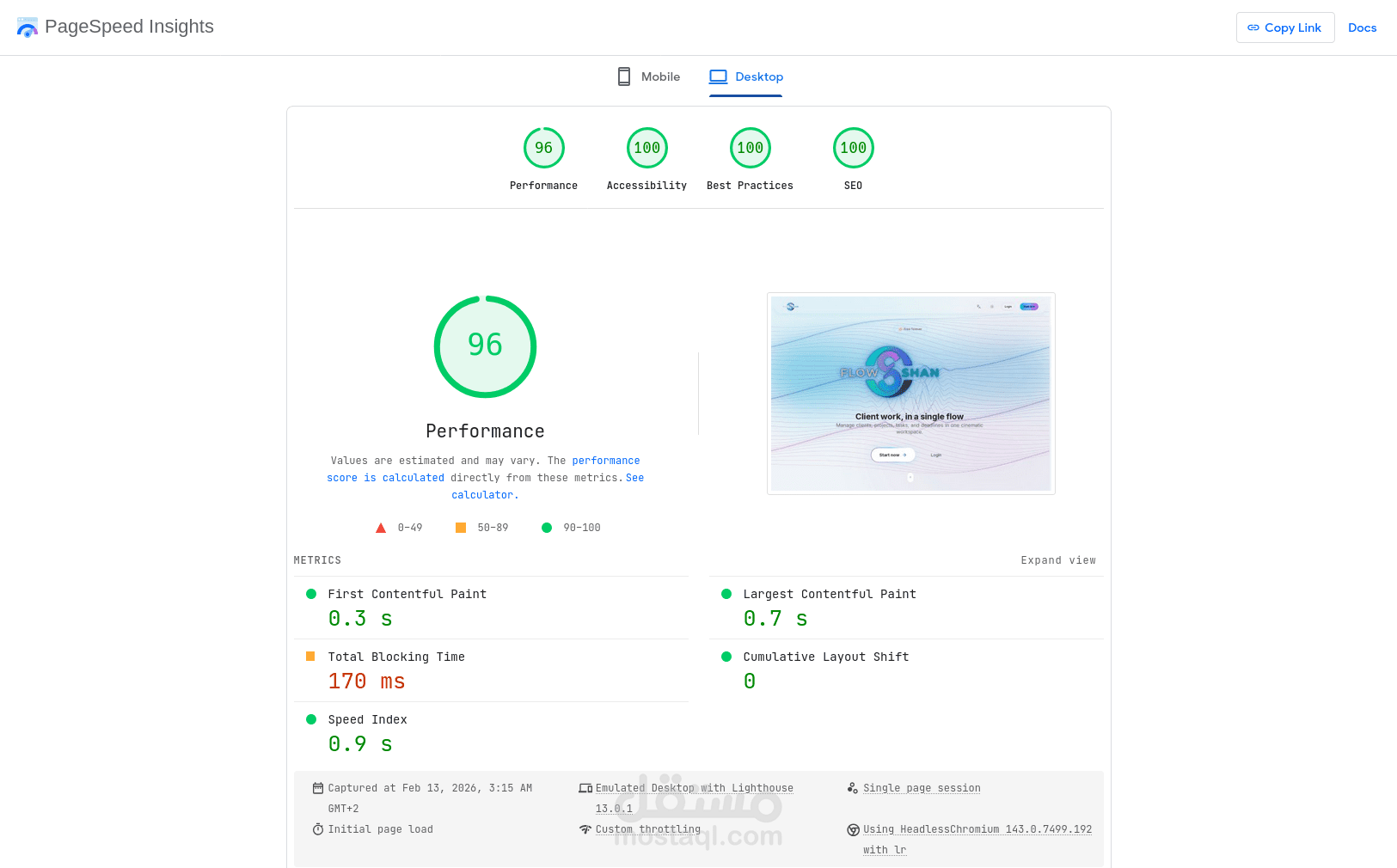Image resolution: width=1397 pixels, height=868 pixels.
Task: Click the icon beside Single page session
Action: tap(853, 788)
